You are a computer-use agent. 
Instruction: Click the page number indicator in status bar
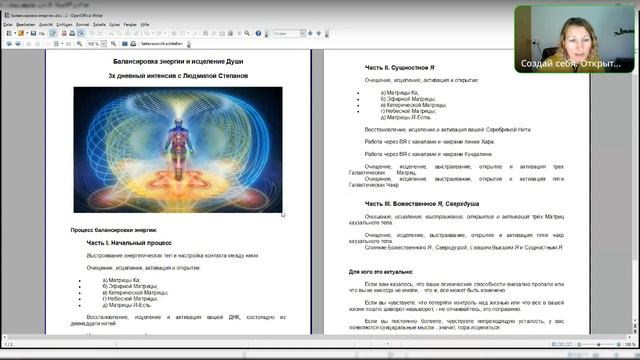point(8,344)
